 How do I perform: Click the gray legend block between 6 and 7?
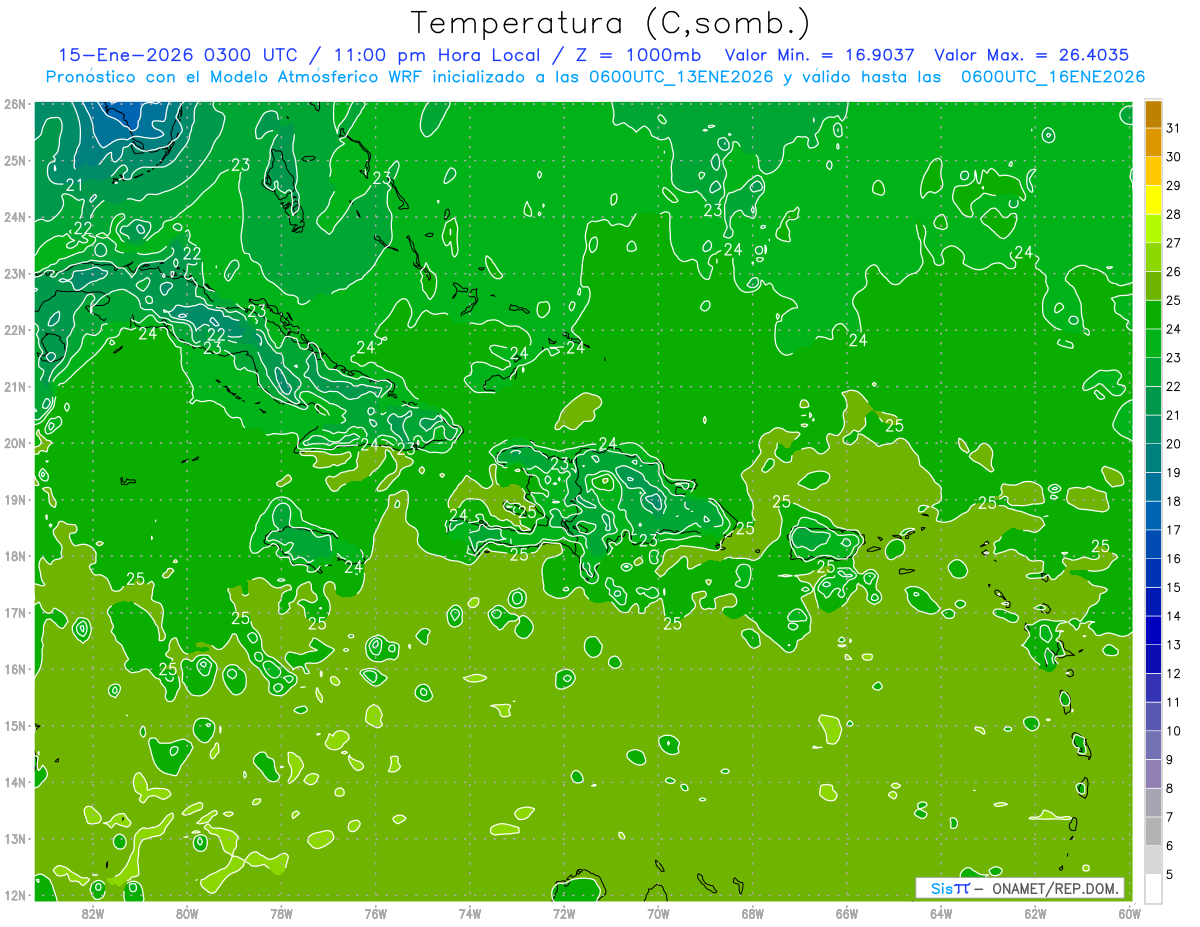tap(1153, 831)
